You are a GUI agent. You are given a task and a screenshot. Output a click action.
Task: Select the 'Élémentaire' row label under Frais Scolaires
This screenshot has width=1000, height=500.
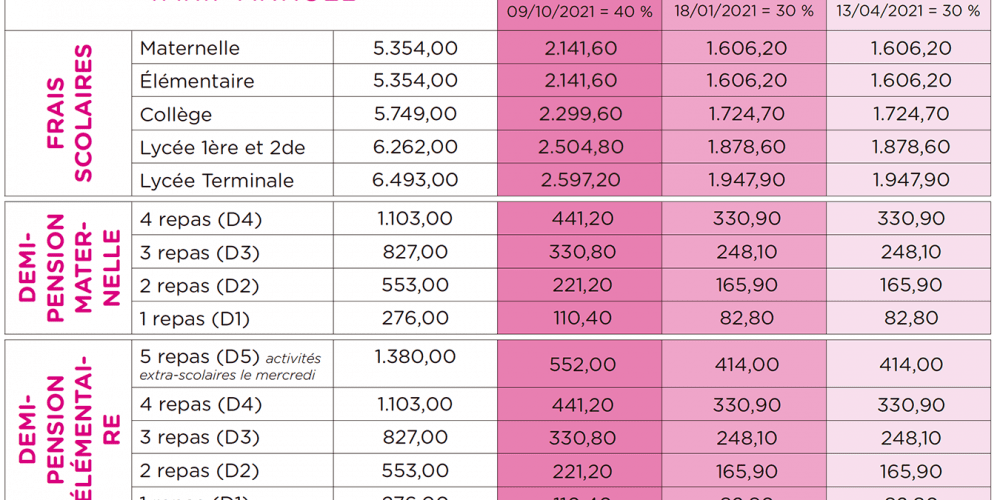(x=197, y=81)
